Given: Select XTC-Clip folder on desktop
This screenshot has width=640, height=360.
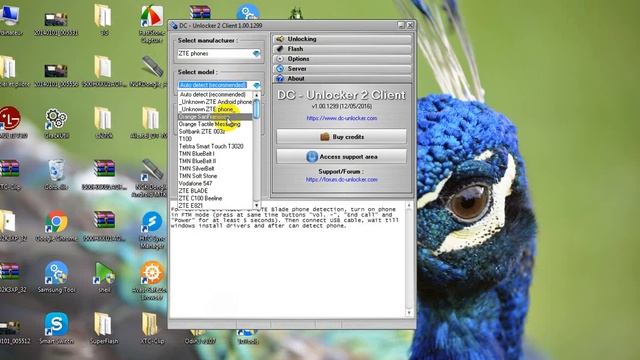Looking at the screenshot, I should [151, 329].
